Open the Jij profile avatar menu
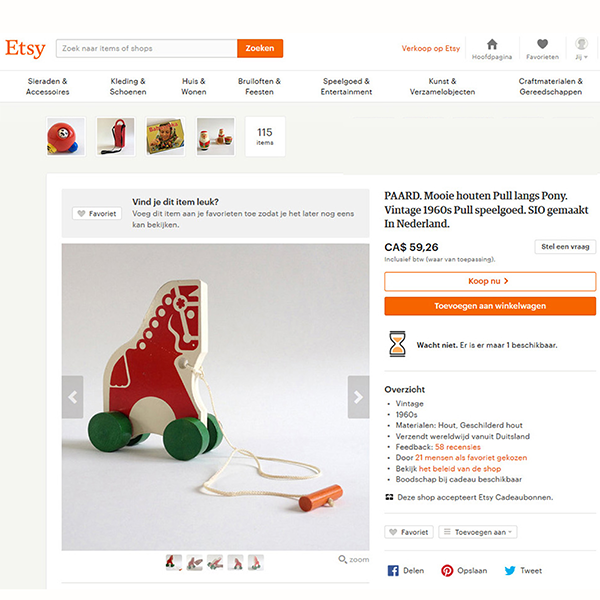This screenshot has height=600, width=600. 581,48
